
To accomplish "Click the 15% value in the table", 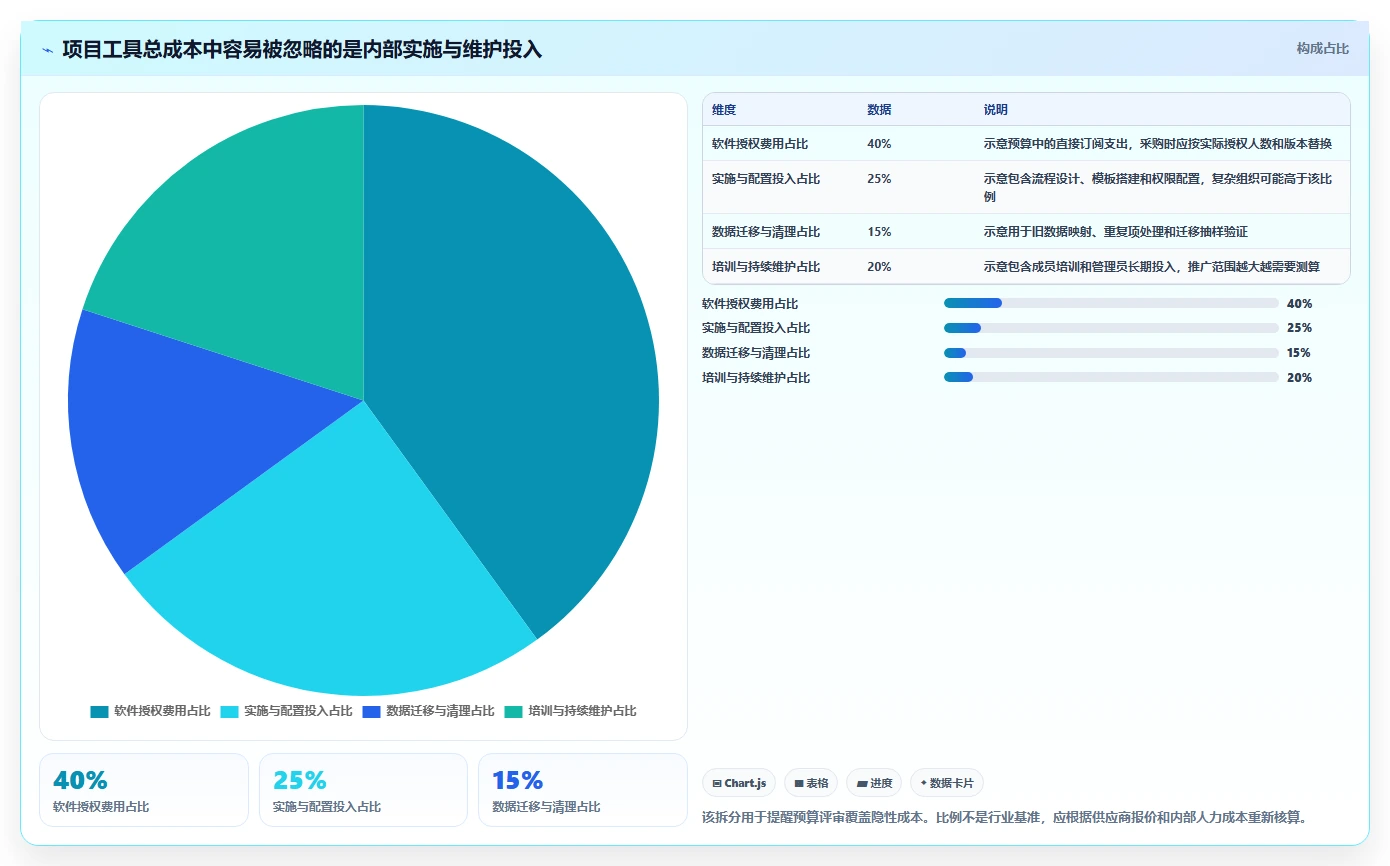I will coord(879,232).
